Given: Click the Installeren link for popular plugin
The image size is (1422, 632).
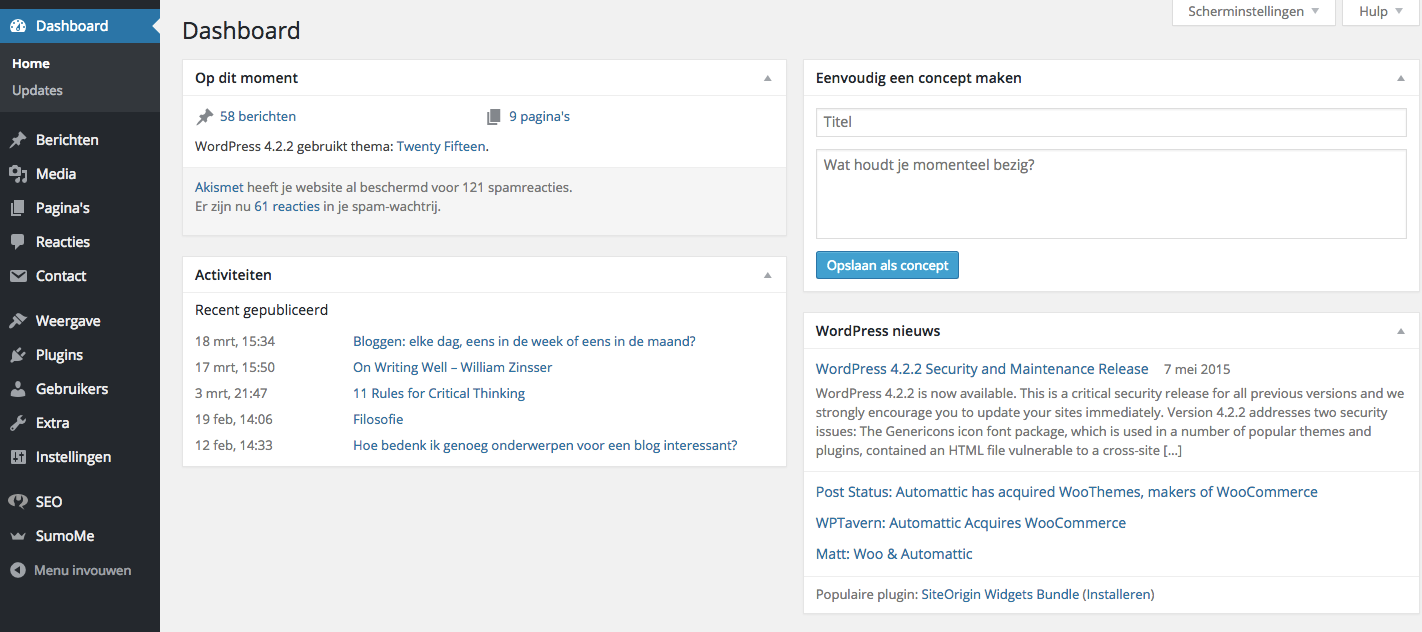Looking at the screenshot, I should click(1119, 594).
